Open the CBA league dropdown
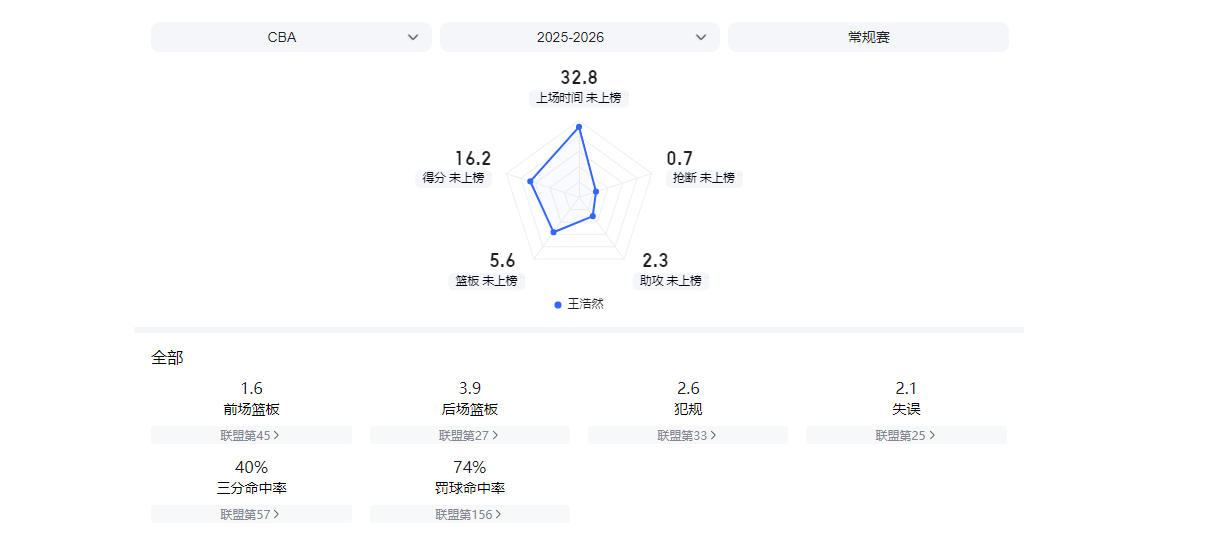Screen dimensions: 1223x538 click(290, 37)
